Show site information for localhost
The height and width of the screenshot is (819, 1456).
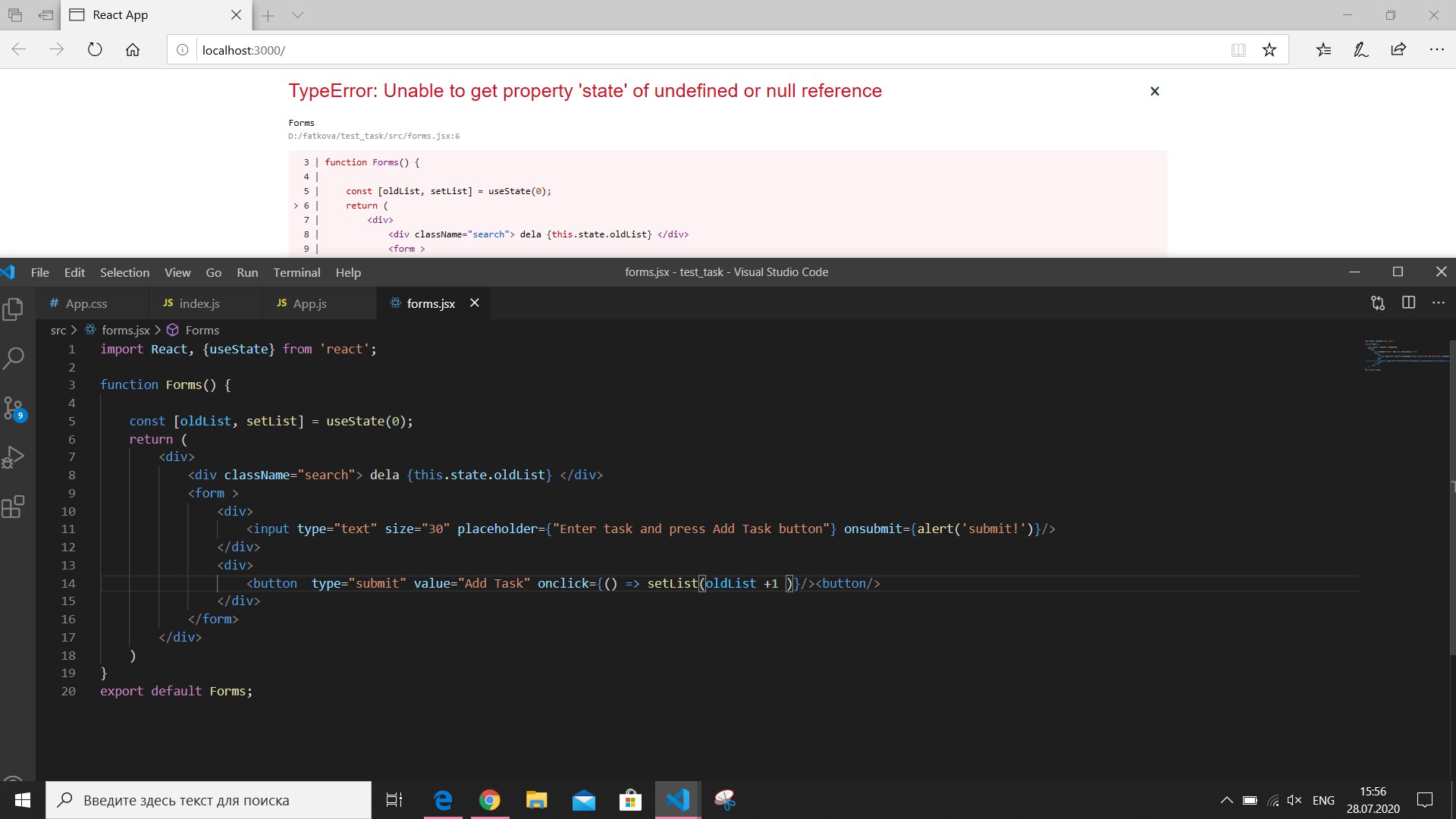[x=182, y=50]
